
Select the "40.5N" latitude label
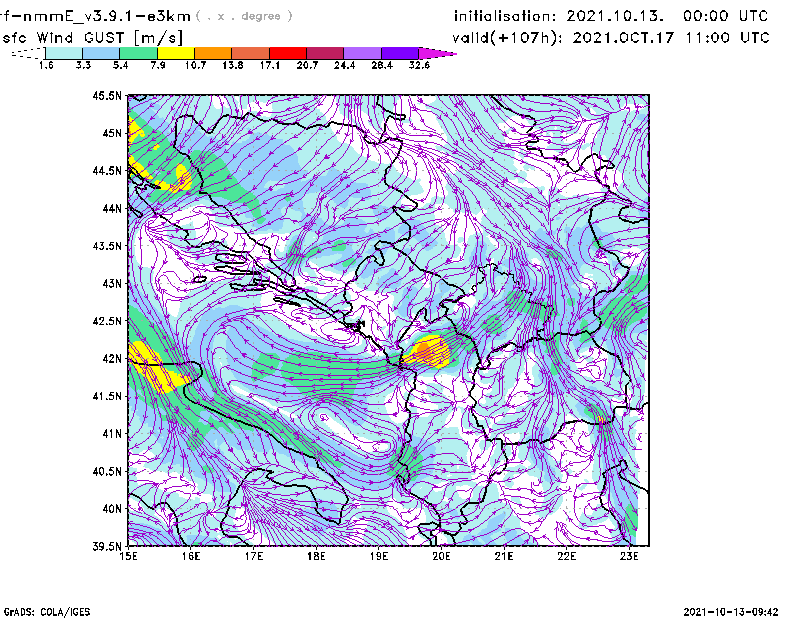(x=108, y=472)
